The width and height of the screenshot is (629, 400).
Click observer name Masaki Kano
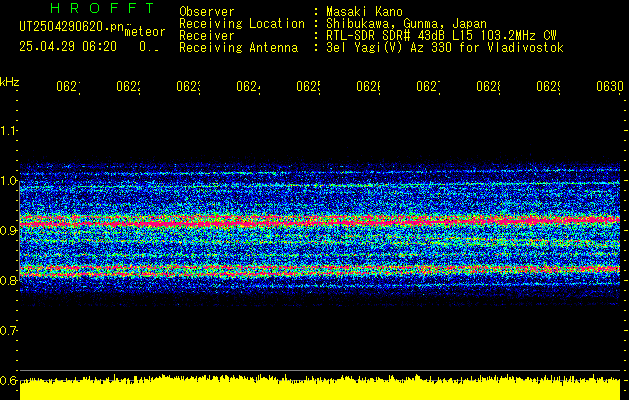coord(365,11)
